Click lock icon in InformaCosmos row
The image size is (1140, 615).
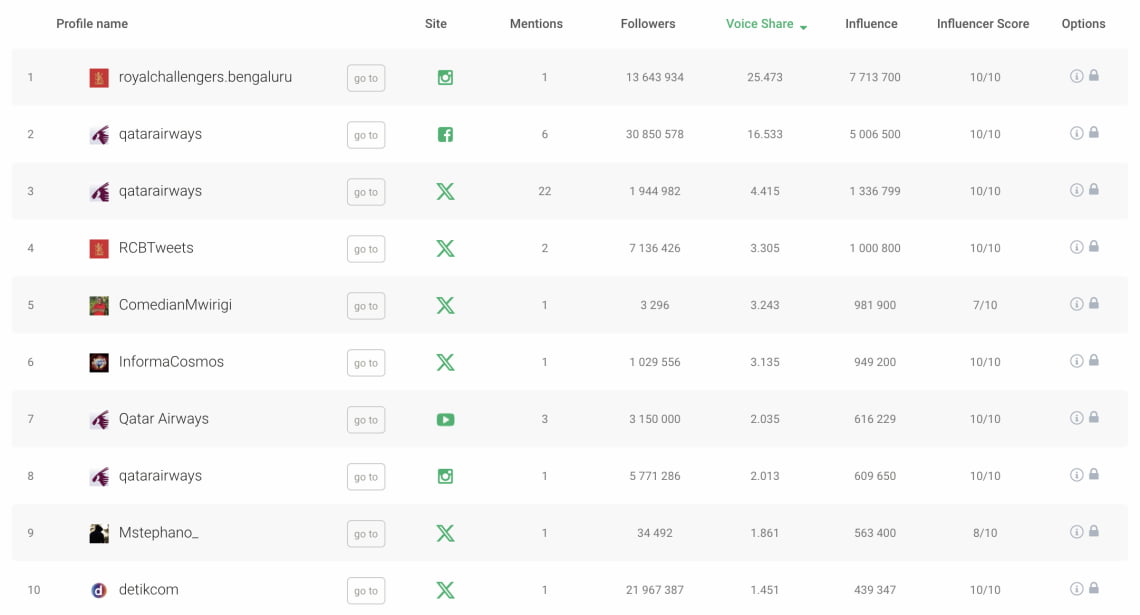tap(1093, 361)
